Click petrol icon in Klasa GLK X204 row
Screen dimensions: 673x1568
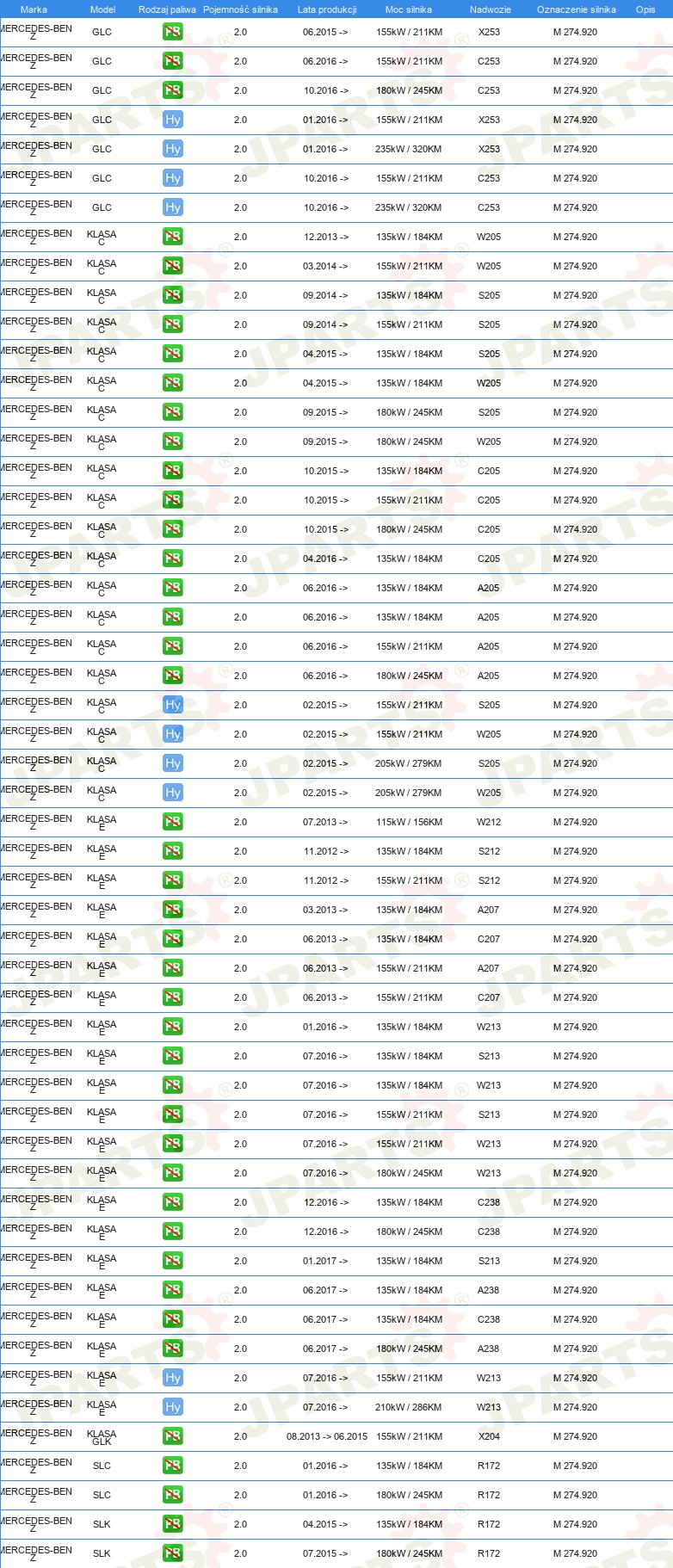172,1436
